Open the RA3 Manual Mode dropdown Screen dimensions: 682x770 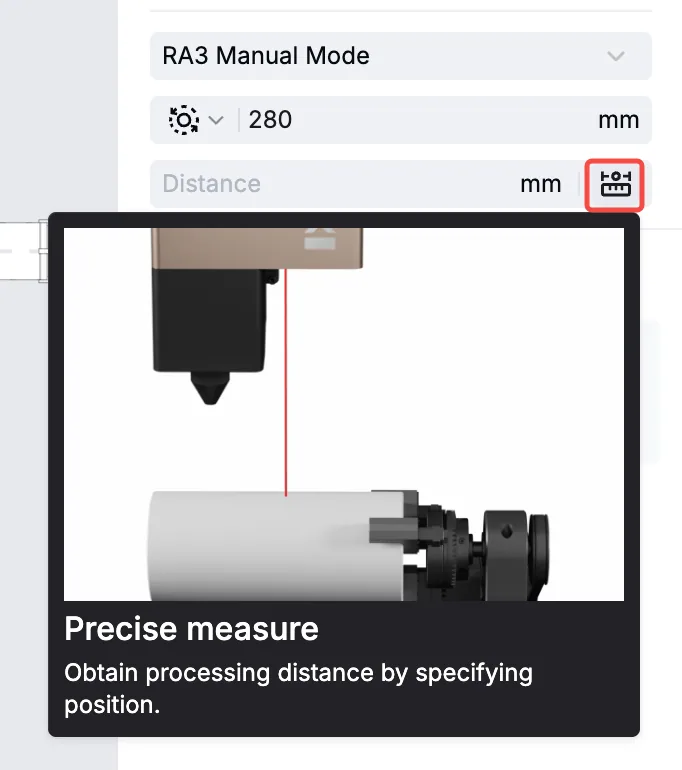coord(401,55)
